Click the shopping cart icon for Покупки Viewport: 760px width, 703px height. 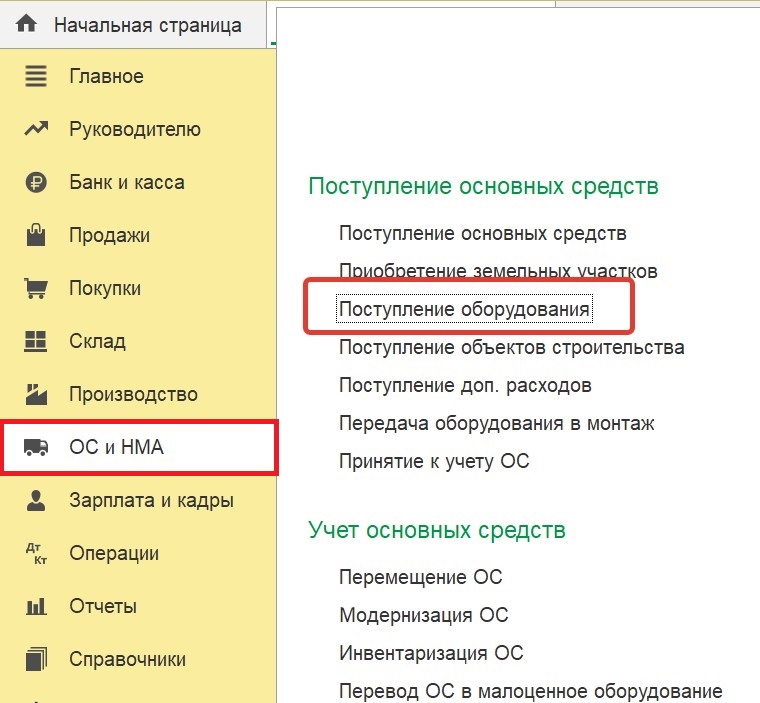(36, 288)
